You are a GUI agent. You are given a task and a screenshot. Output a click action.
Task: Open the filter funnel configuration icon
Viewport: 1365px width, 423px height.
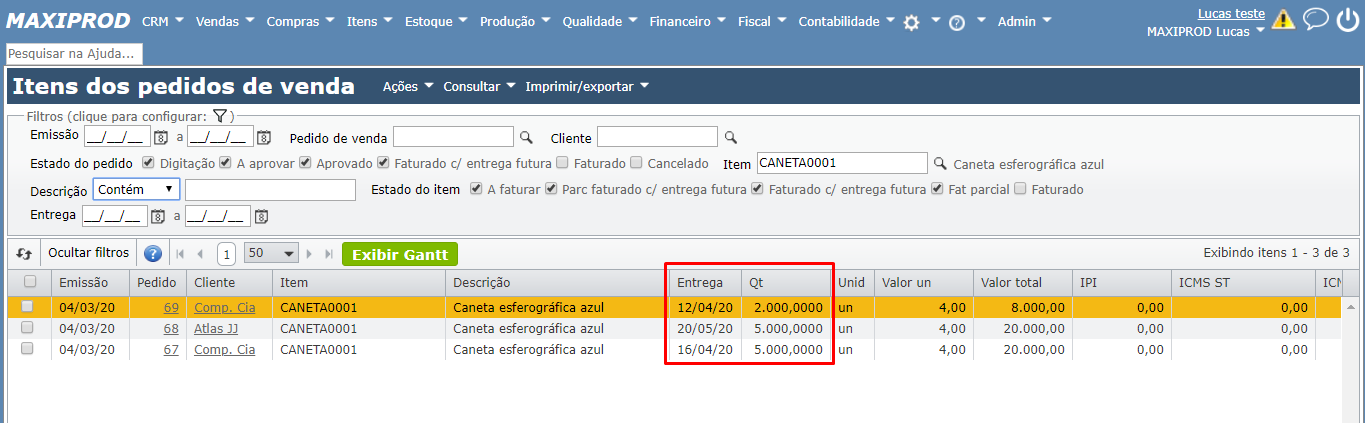(x=220, y=117)
